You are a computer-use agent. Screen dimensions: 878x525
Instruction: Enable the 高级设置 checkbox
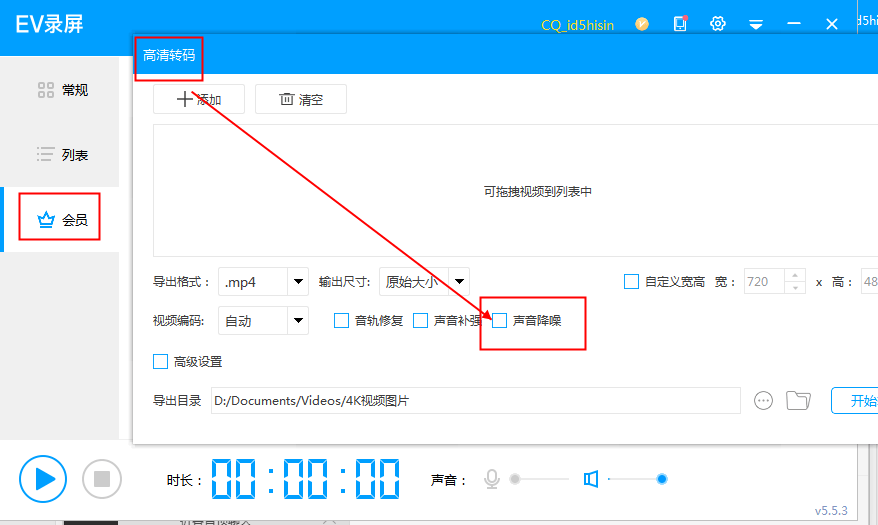click(x=160, y=362)
